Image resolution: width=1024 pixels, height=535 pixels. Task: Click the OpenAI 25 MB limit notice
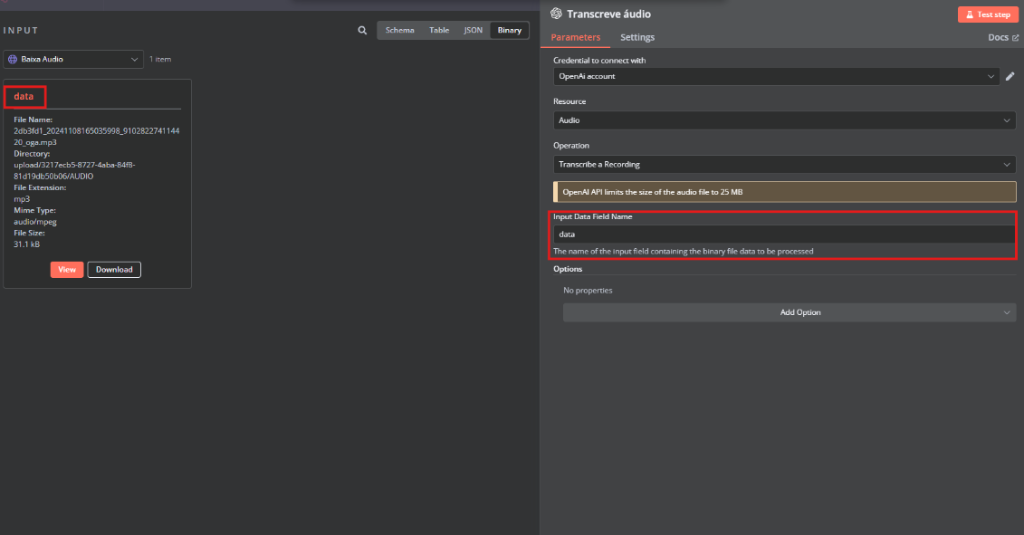(x=784, y=192)
